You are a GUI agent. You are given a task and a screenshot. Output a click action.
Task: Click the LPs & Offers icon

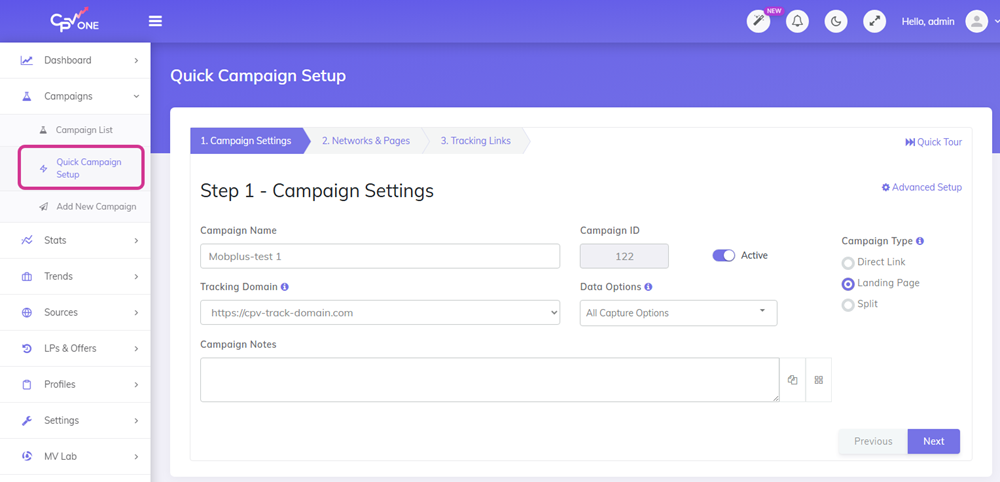27,349
